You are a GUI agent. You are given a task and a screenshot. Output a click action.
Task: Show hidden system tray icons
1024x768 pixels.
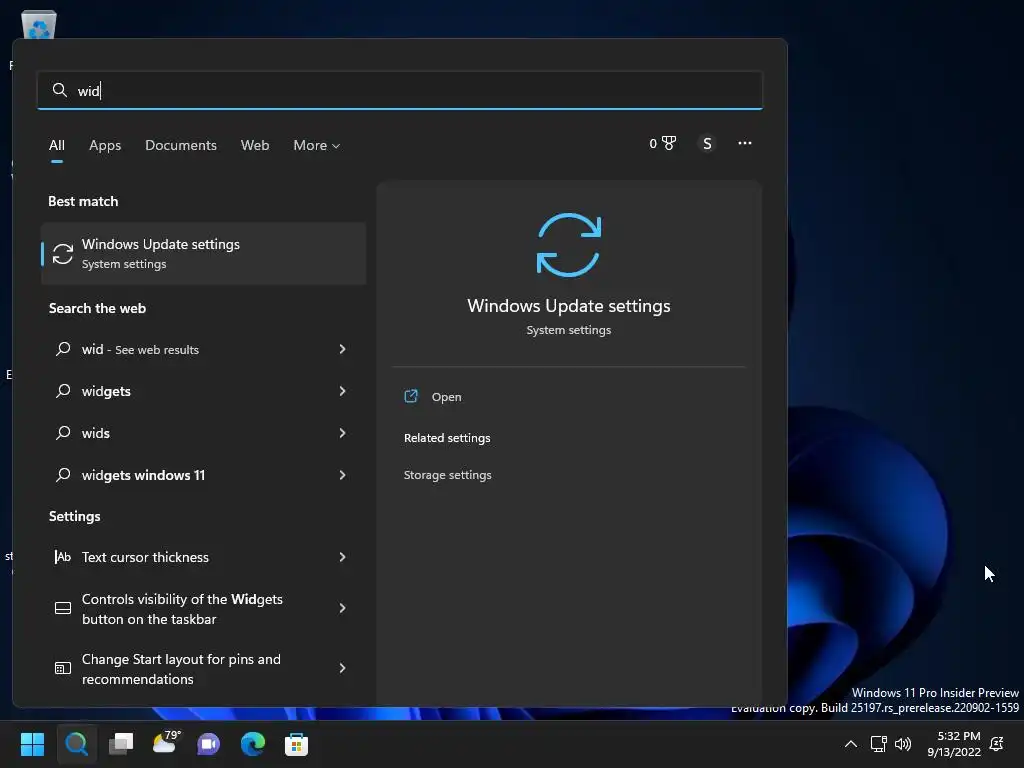coord(850,744)
